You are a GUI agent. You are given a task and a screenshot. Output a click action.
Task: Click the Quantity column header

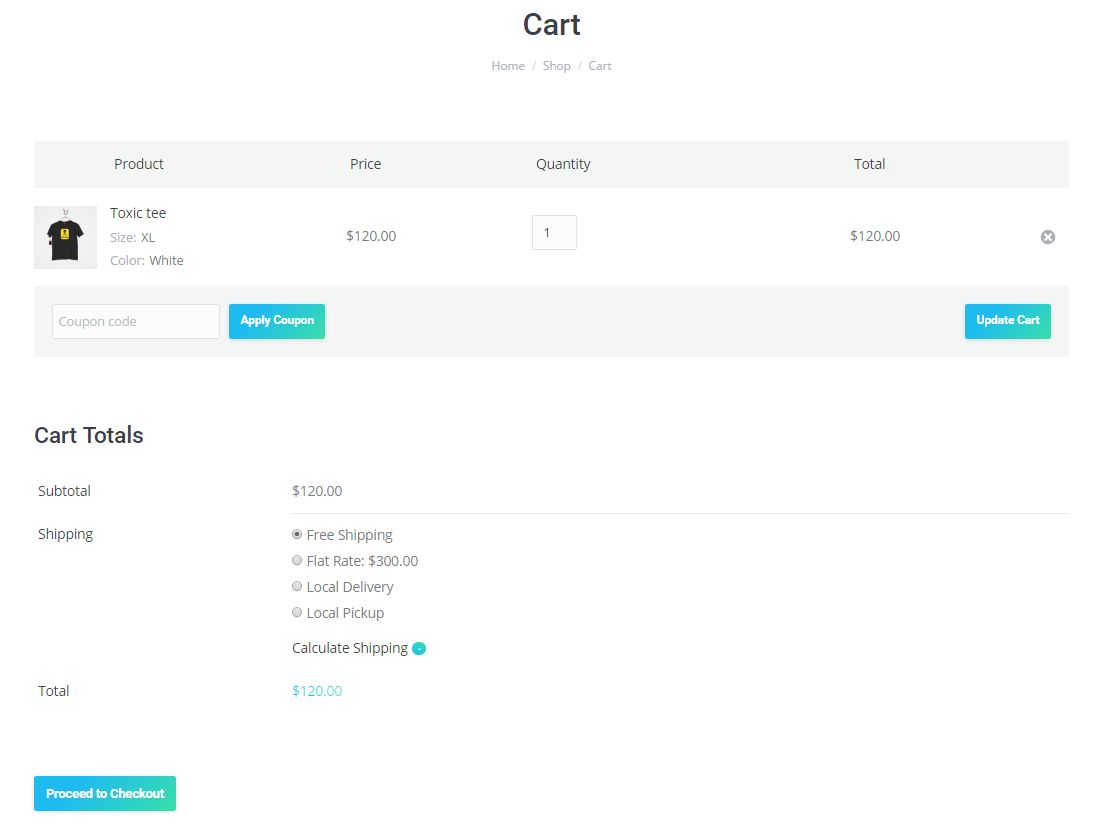pyautogui.click(x=563, y=164)
